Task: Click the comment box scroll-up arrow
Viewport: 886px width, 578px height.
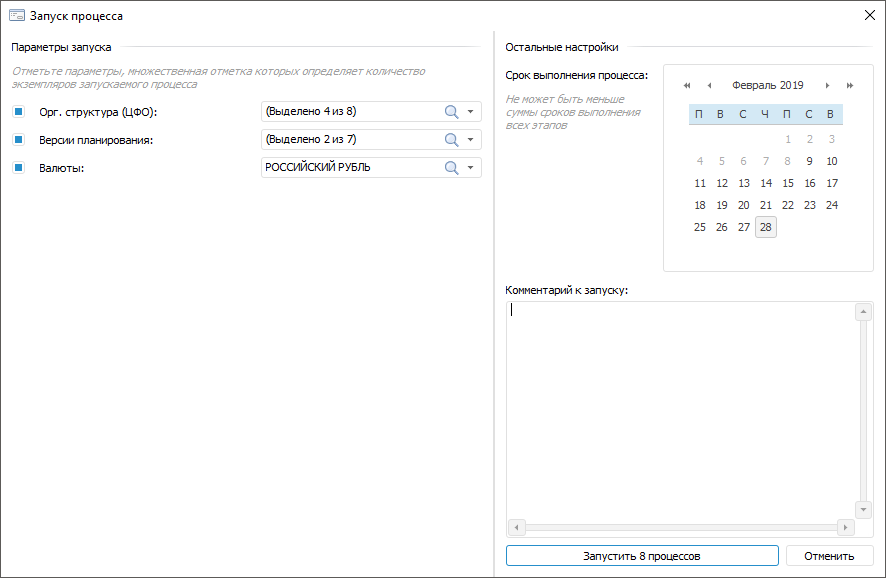Action: click(x=863, y=312)
